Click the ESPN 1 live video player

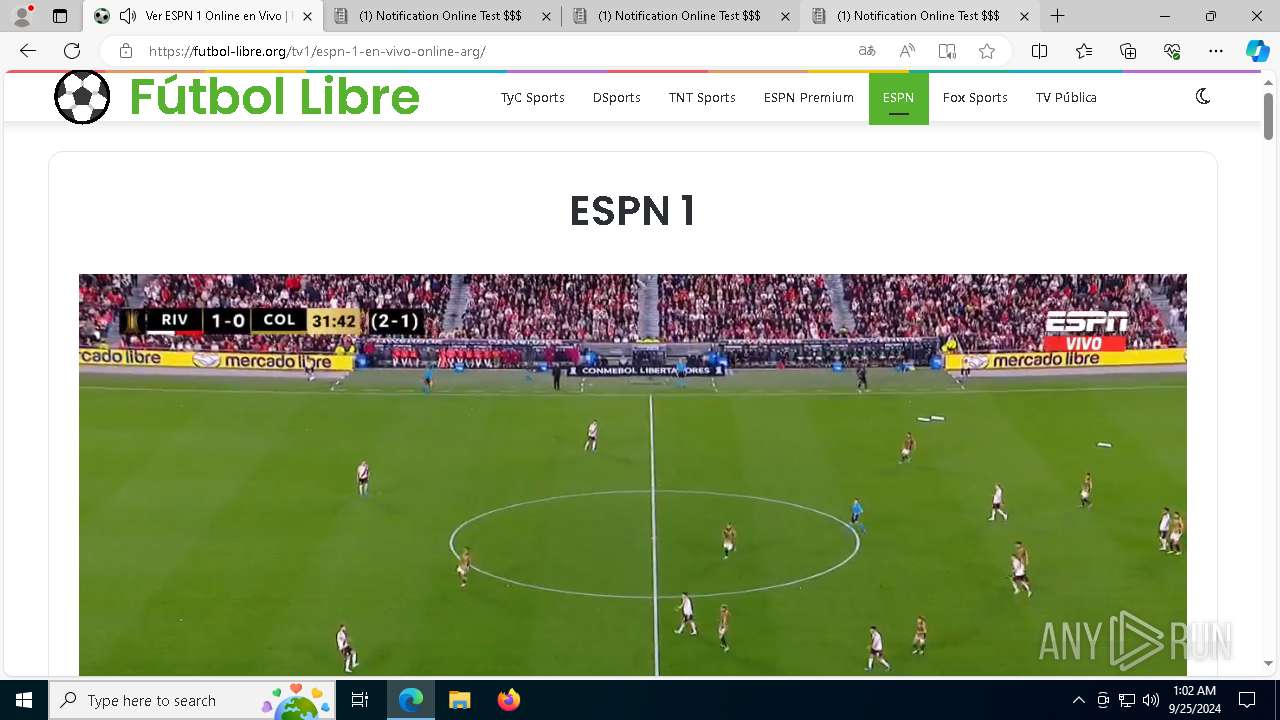click(x=633, y=475)
